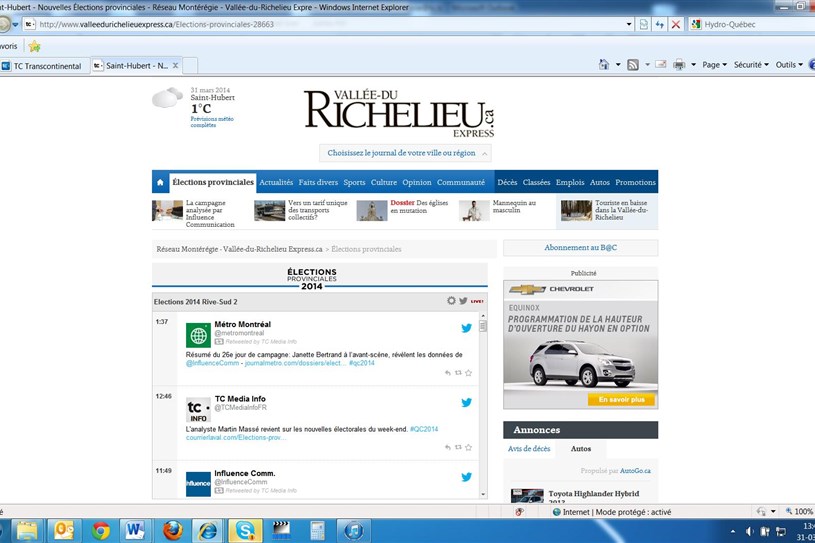Switch to the TC Transcontinental browser tab
The image size is (815, 543).
[x=45, y=66]
